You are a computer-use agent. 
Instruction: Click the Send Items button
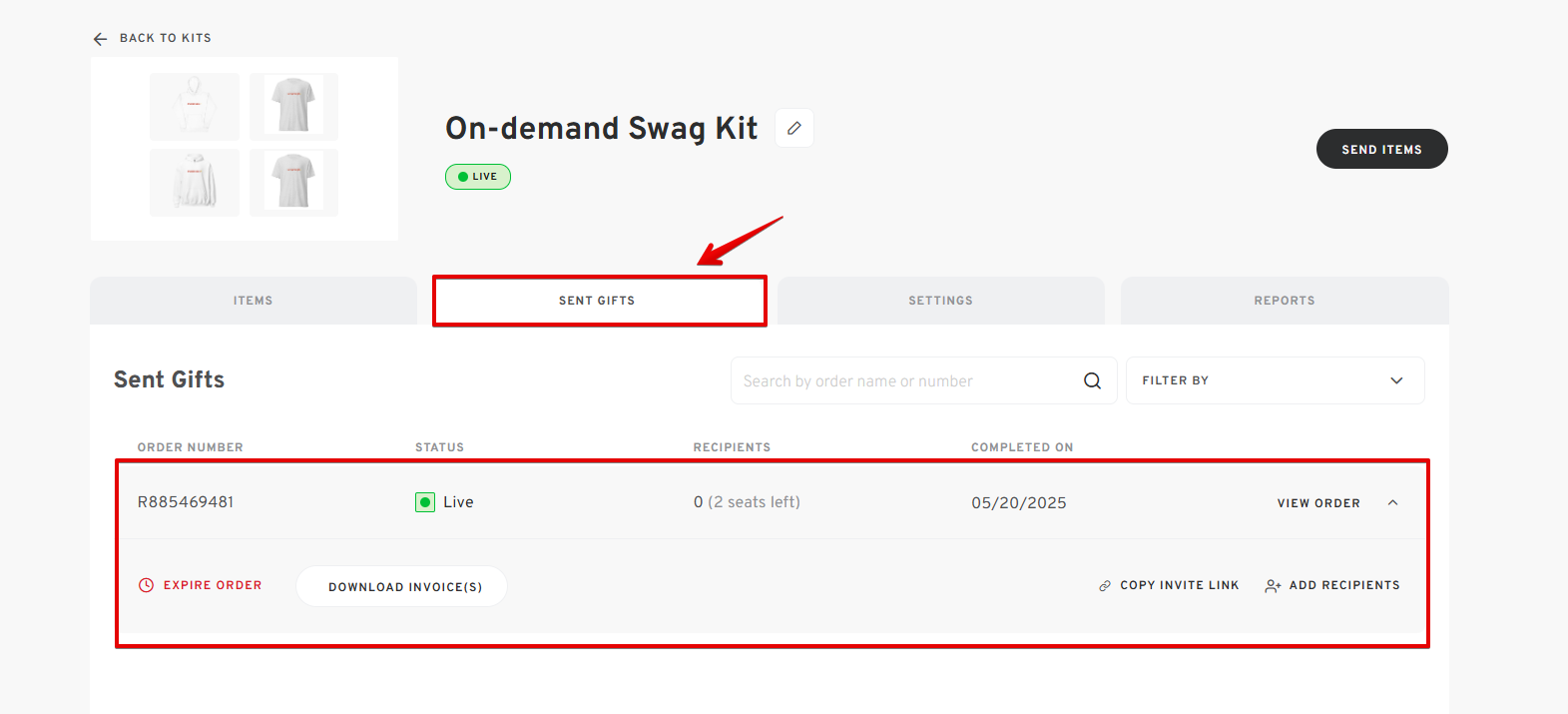coord(1381,149)
